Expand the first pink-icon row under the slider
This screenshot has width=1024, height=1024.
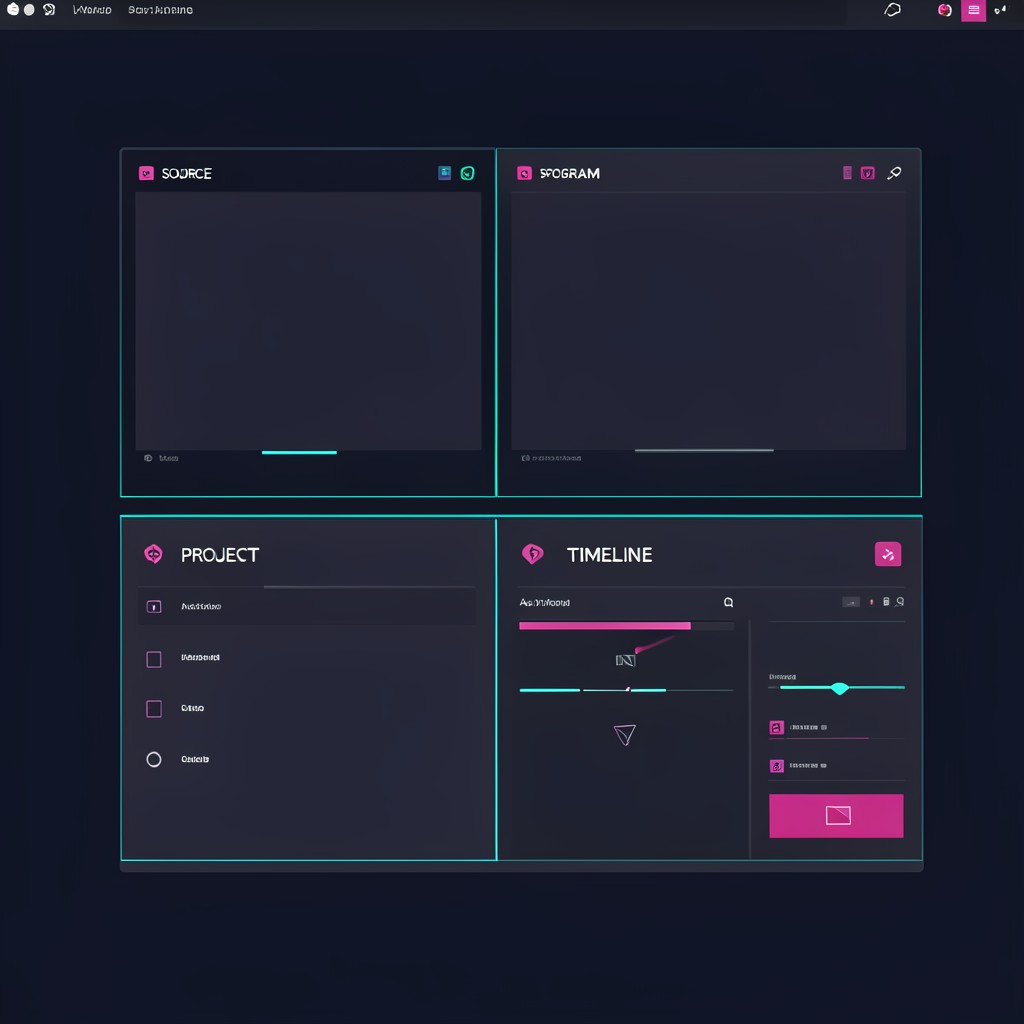coord(837,728)
